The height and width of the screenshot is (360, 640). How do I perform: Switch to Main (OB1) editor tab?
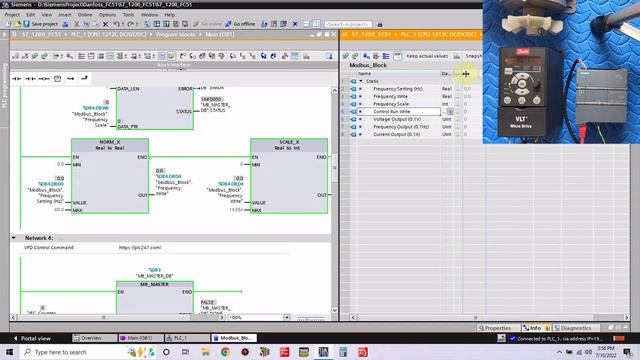[x=141, y=338]
